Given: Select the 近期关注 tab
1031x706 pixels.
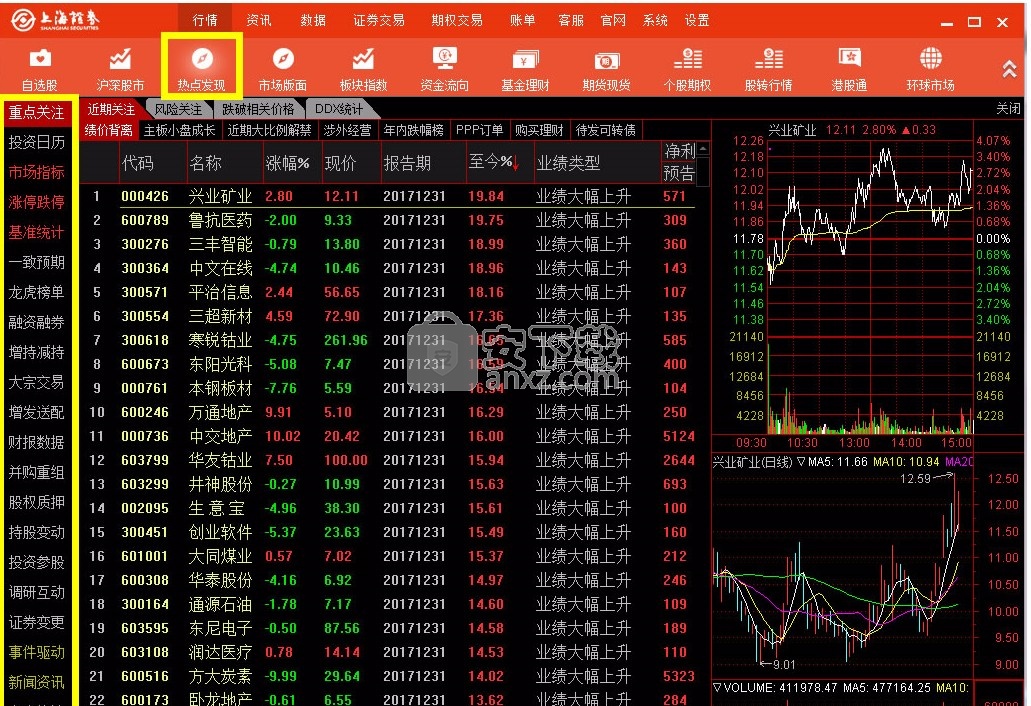Looking at the screenshot, I should pos(111,109).
